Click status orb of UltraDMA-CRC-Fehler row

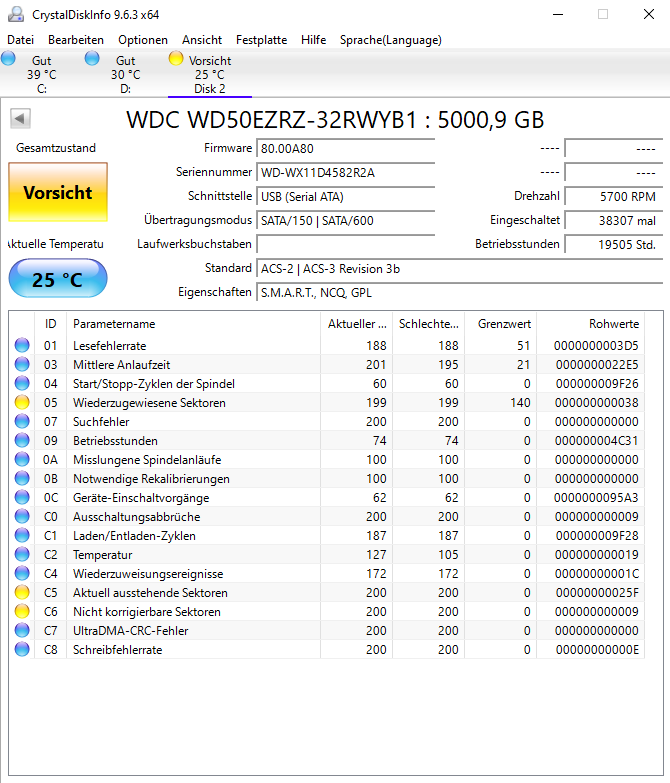pos(22,630)
